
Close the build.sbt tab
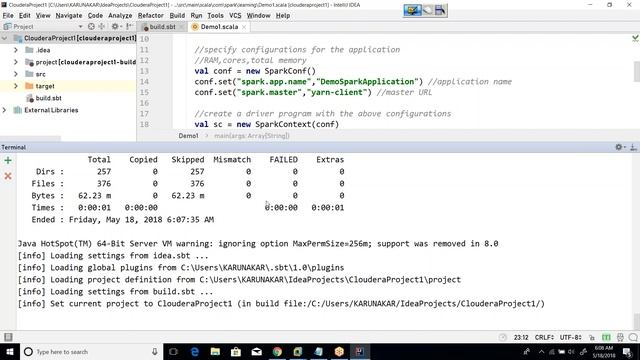182,27
